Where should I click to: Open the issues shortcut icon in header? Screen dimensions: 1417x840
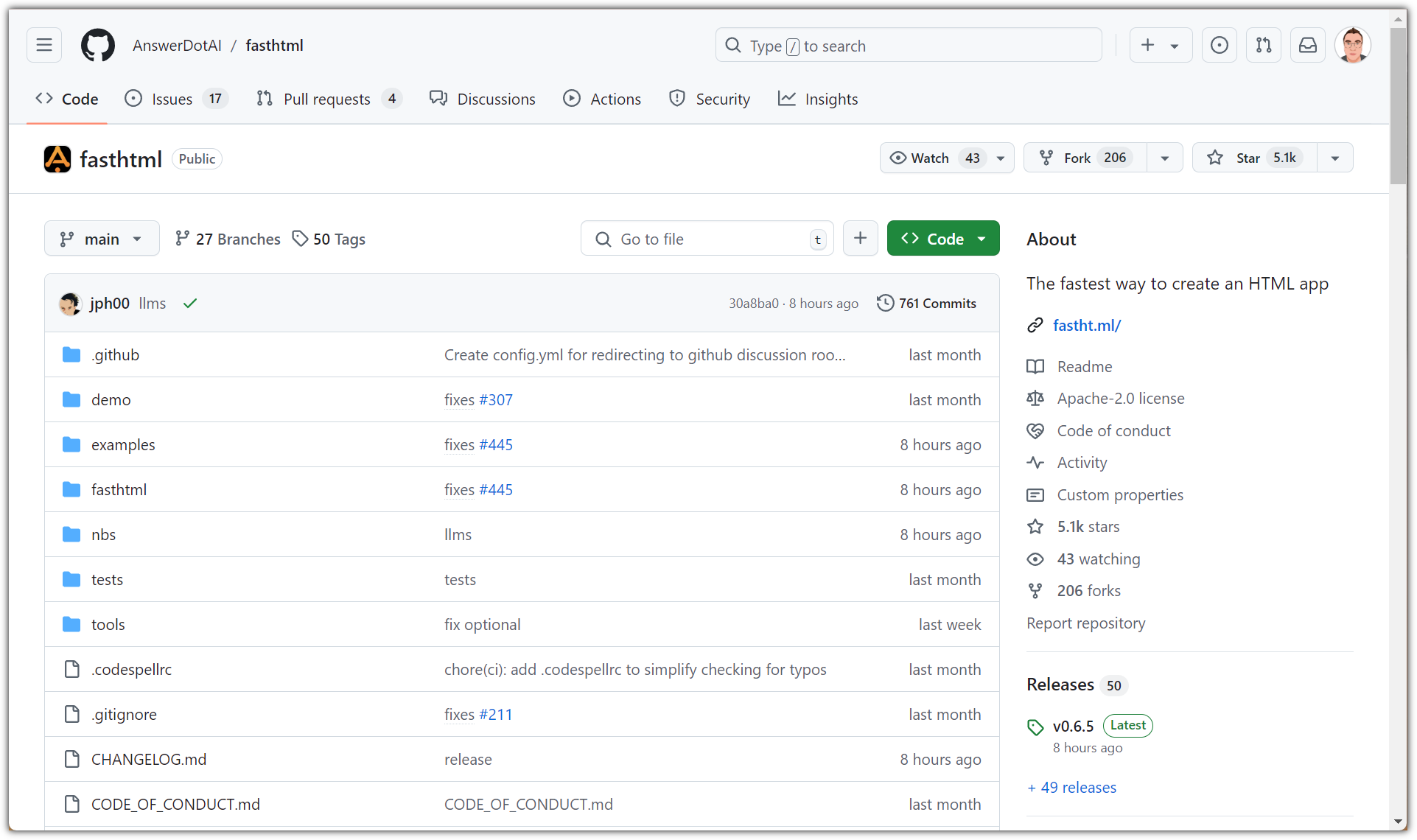coord(1219,46)
